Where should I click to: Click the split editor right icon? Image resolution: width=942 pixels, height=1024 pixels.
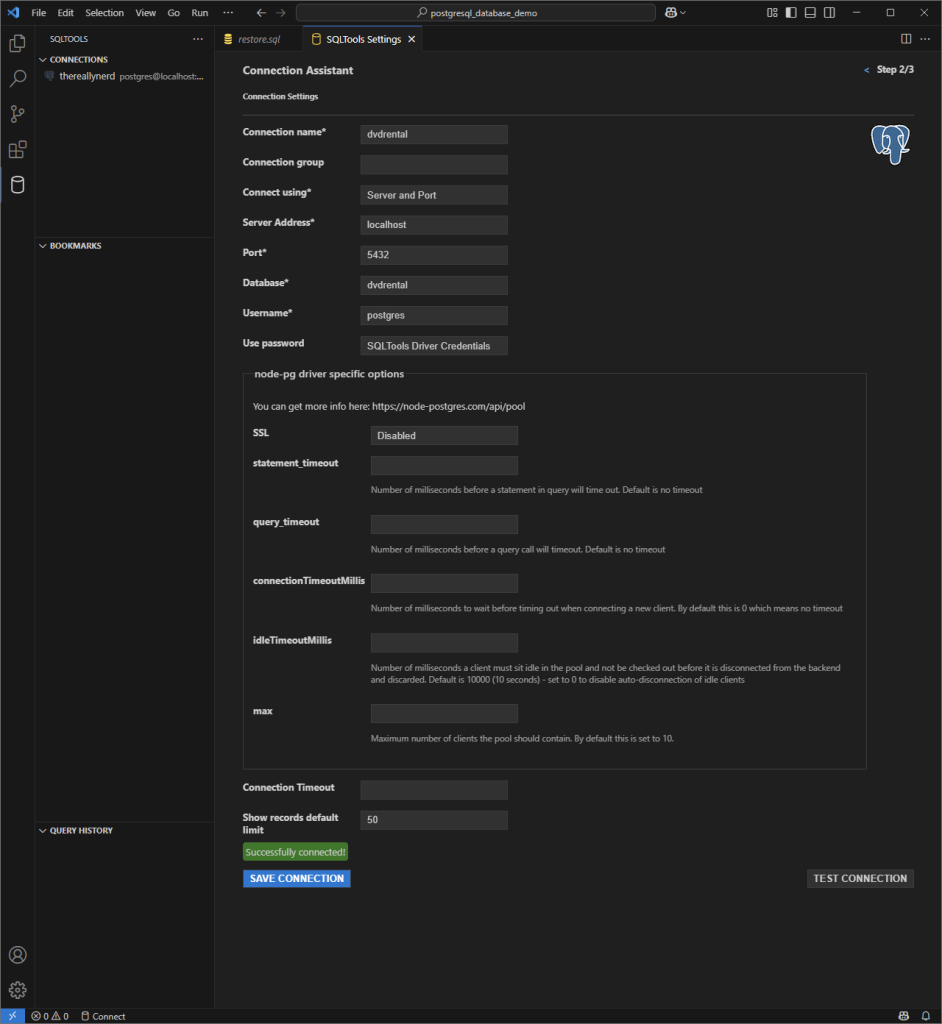[906, 39]
